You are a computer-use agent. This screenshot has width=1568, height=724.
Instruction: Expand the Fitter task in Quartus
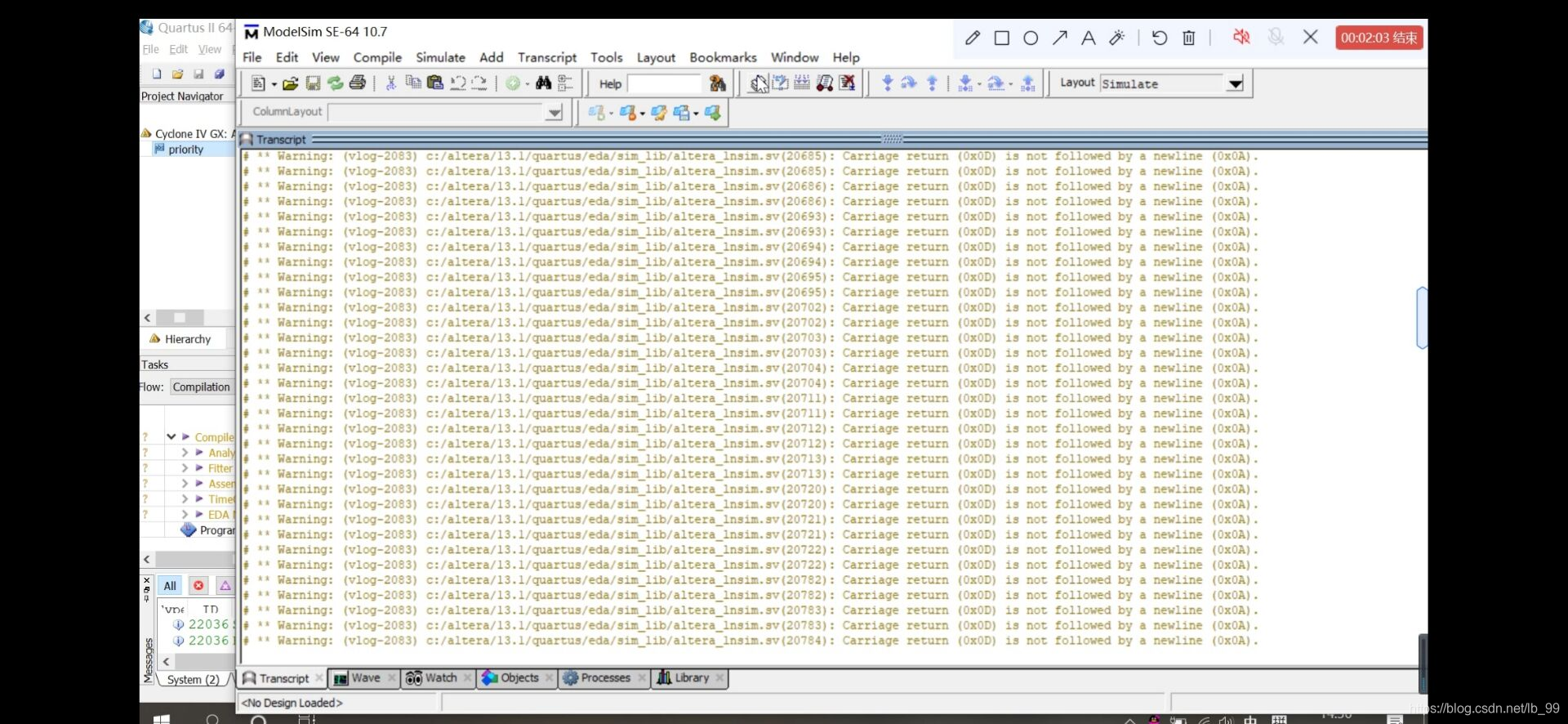(185, 468)
